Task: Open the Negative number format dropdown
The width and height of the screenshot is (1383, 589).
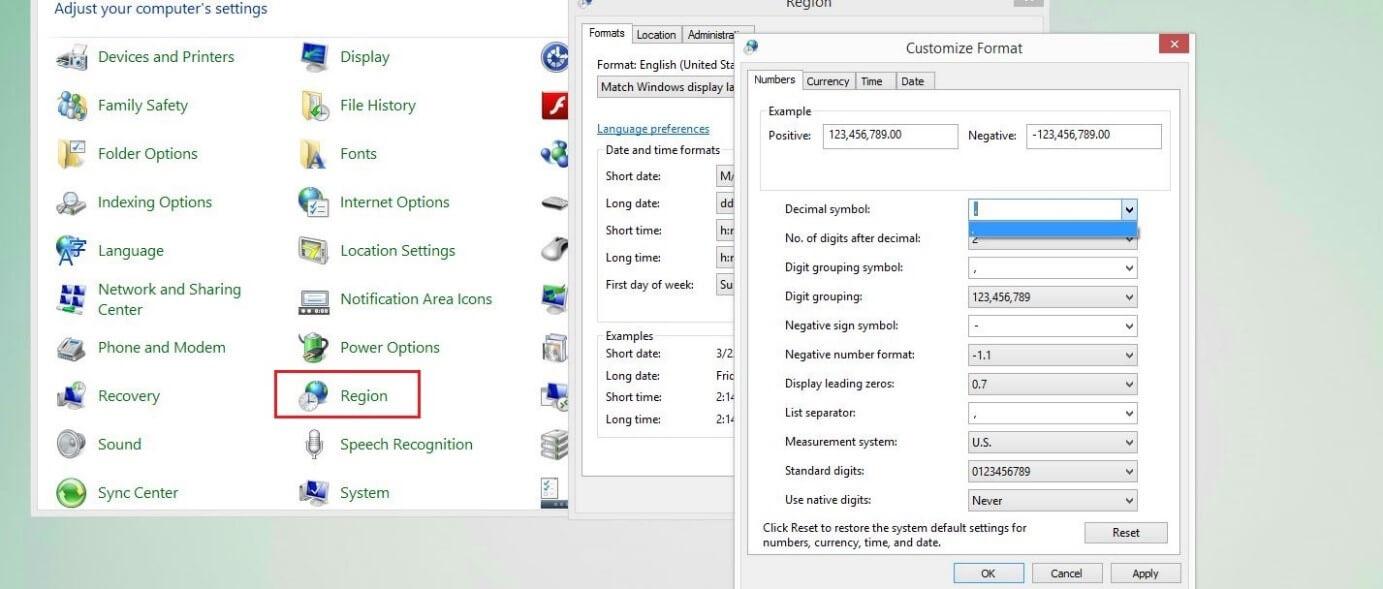Action: 1129,355
